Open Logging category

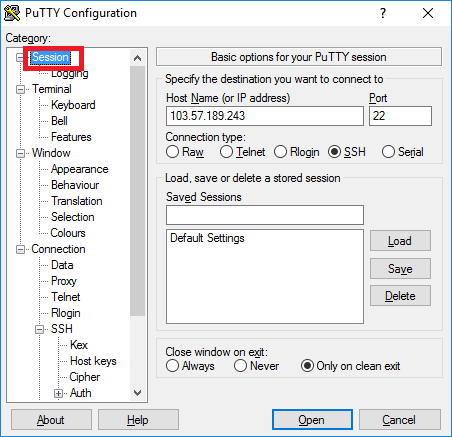tap(70, 73)
